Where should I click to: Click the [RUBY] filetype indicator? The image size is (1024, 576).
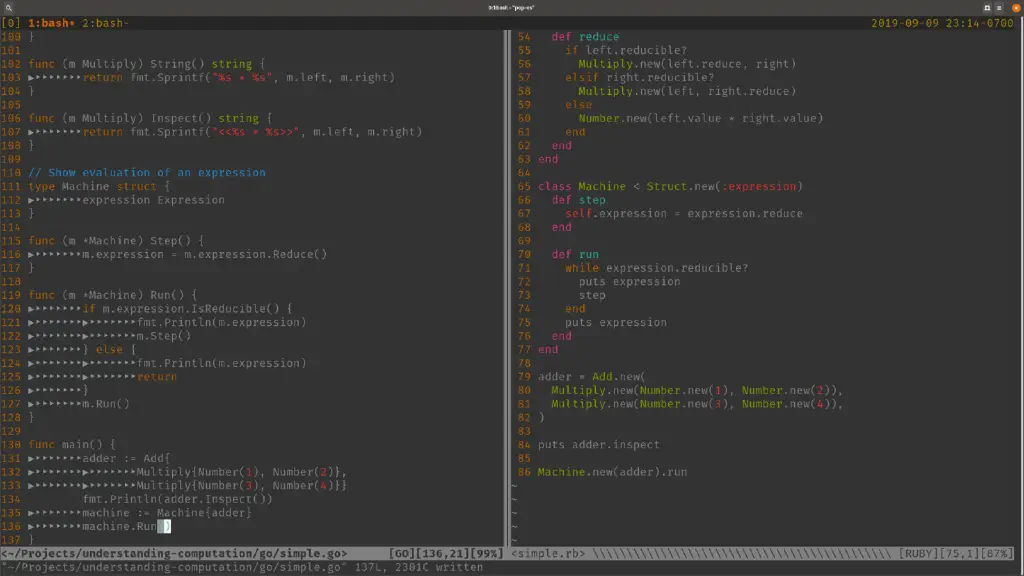click(922, 553)
